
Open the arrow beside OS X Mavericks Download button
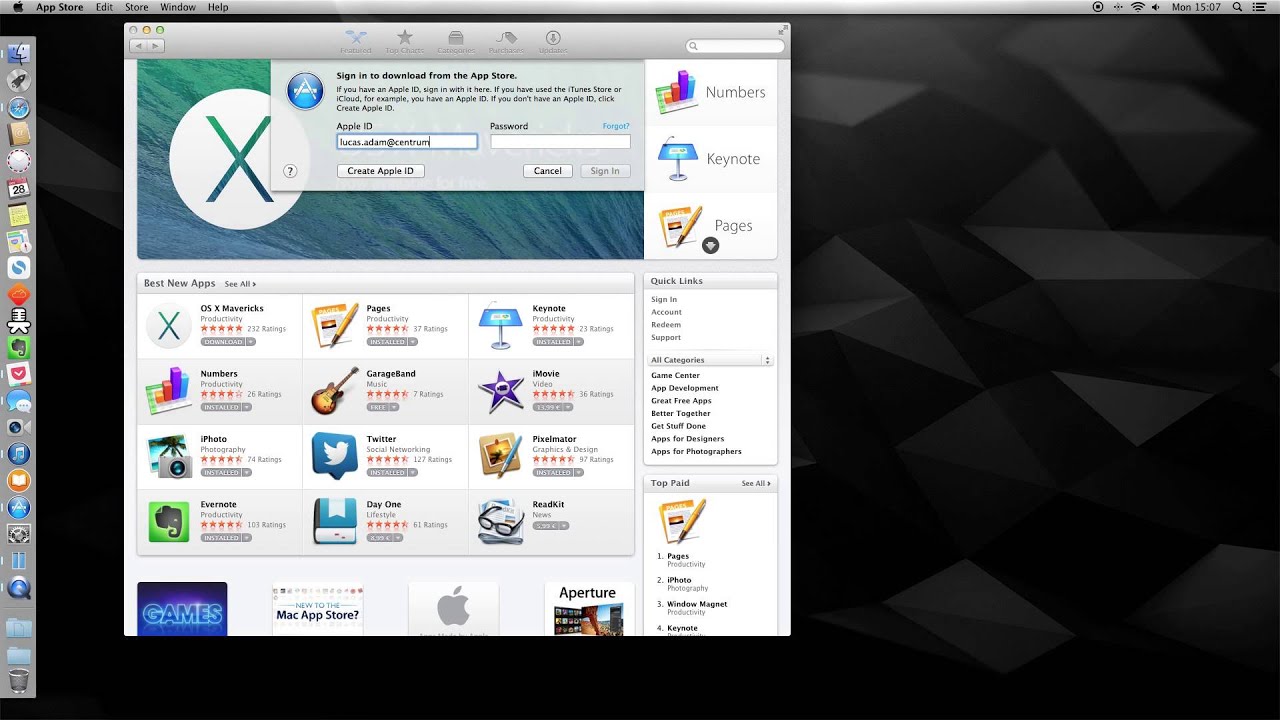[251, 342]
